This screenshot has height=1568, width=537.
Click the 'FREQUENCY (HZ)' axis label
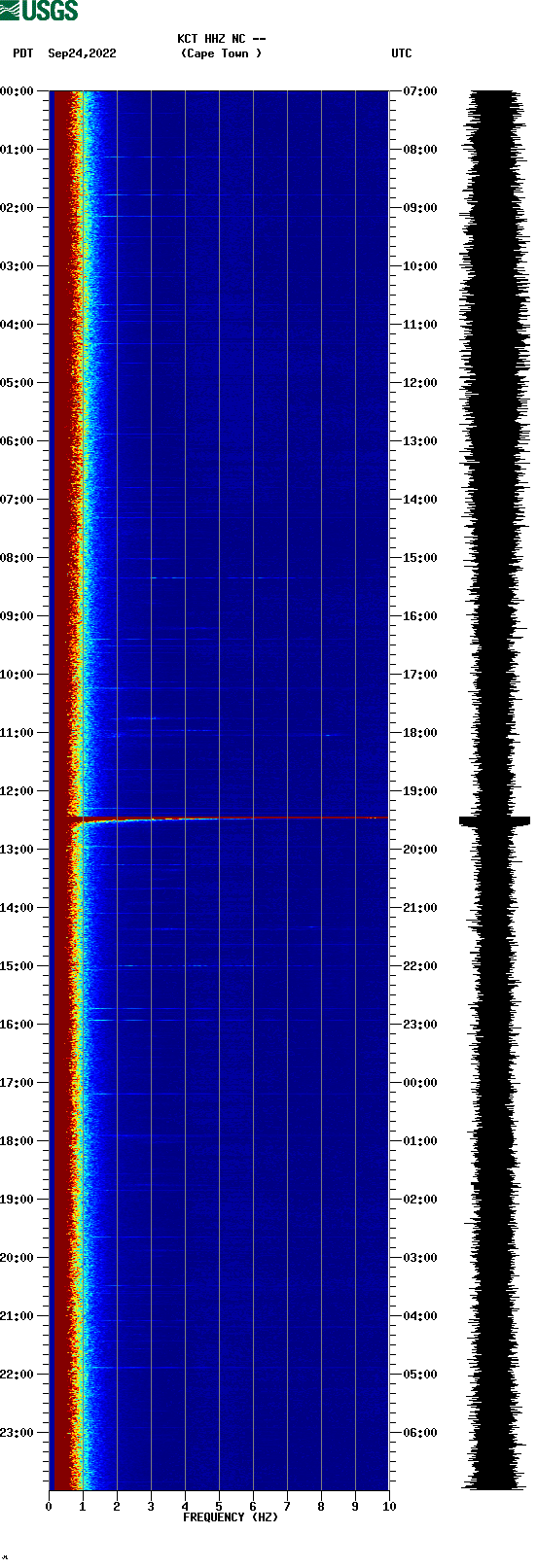point(231,1516)
